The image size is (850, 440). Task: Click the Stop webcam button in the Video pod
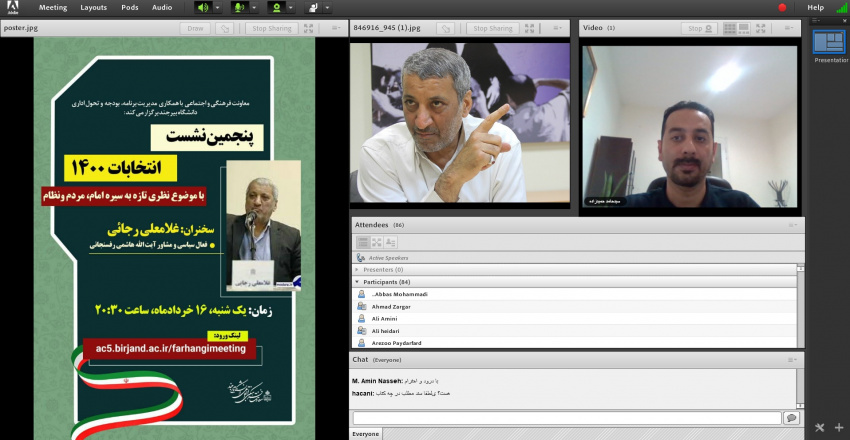(699, 29)
